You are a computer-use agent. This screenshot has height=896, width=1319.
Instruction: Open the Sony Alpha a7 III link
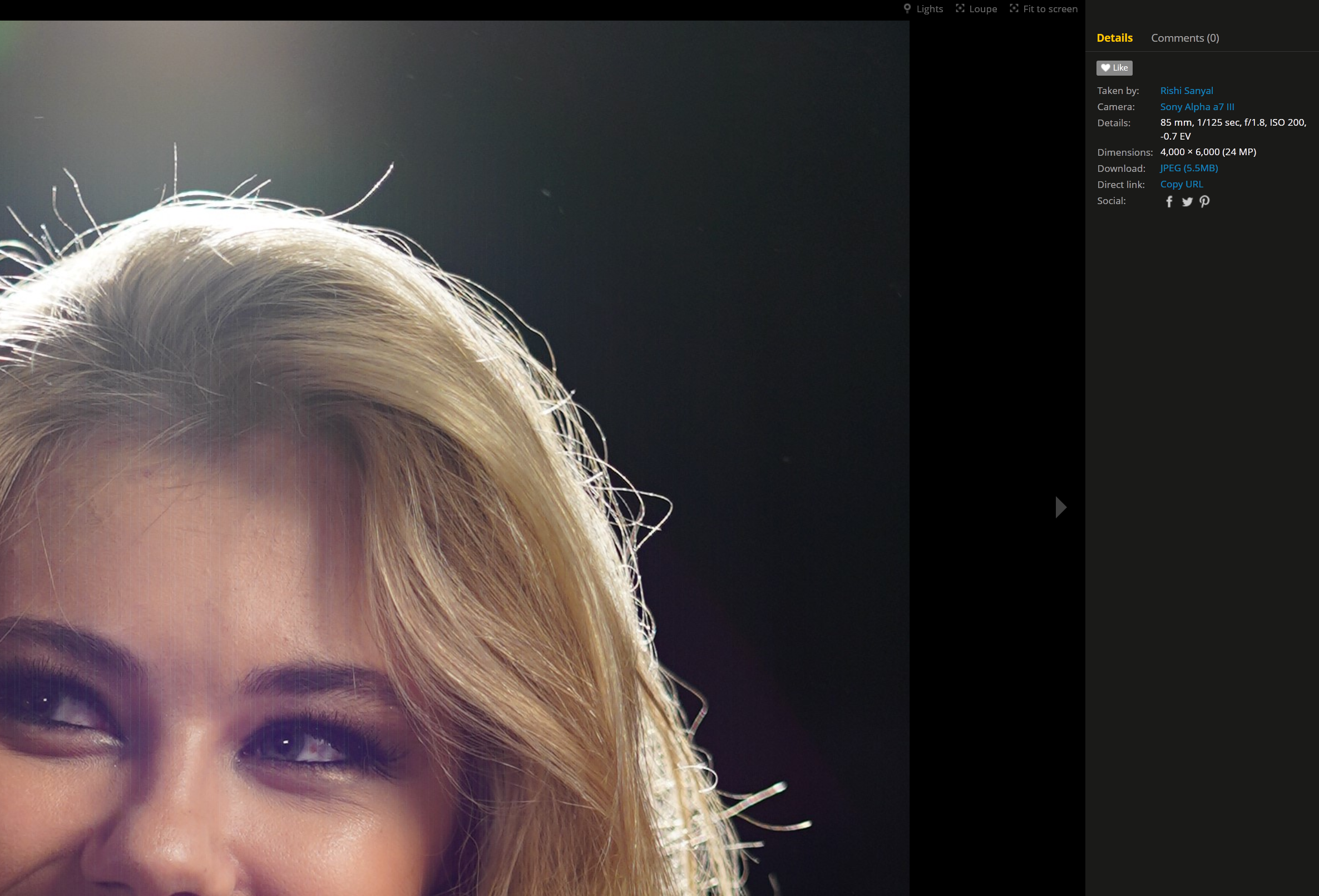point(1197,107)
